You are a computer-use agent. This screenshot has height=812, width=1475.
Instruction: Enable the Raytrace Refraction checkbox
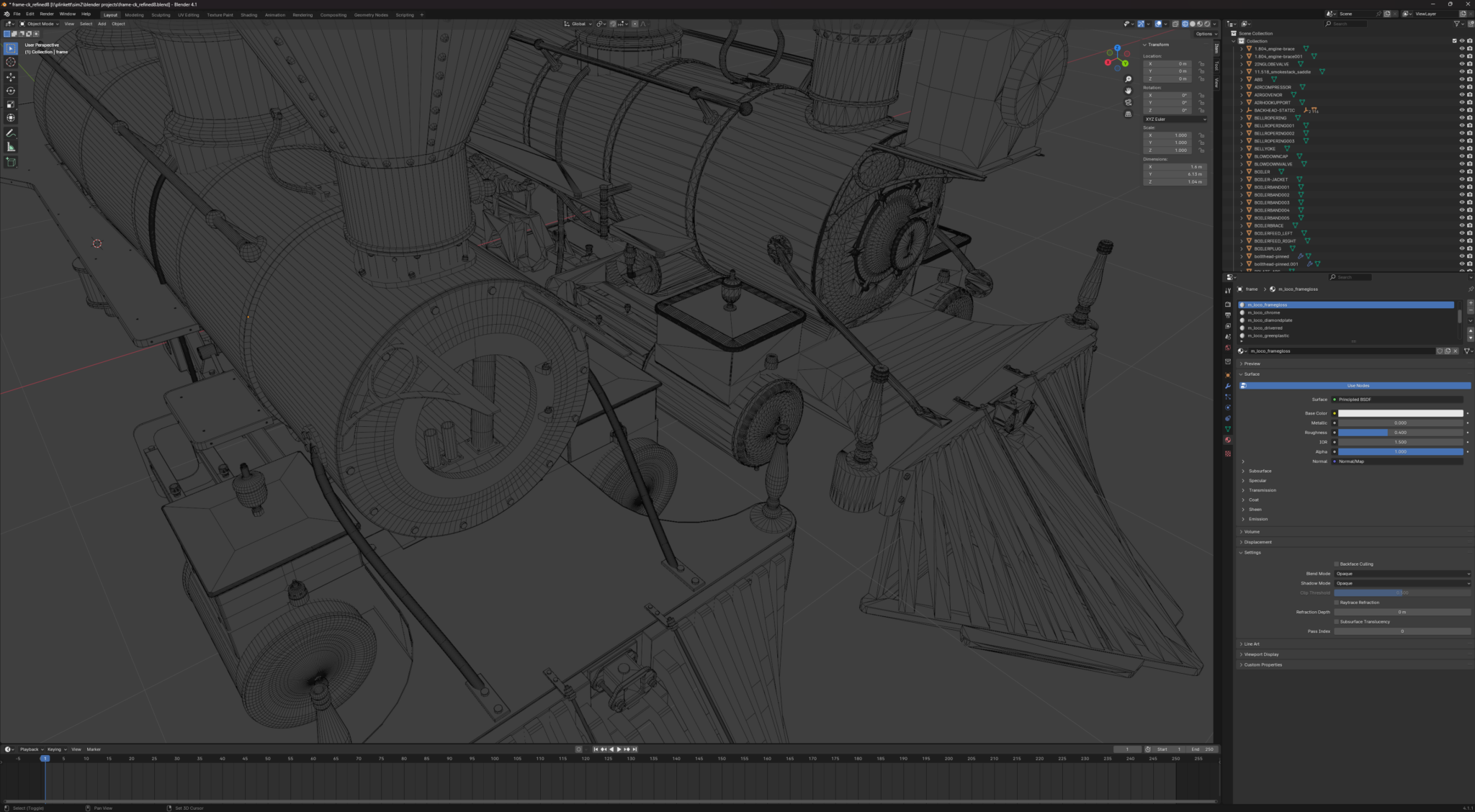tap(1337, 603)
